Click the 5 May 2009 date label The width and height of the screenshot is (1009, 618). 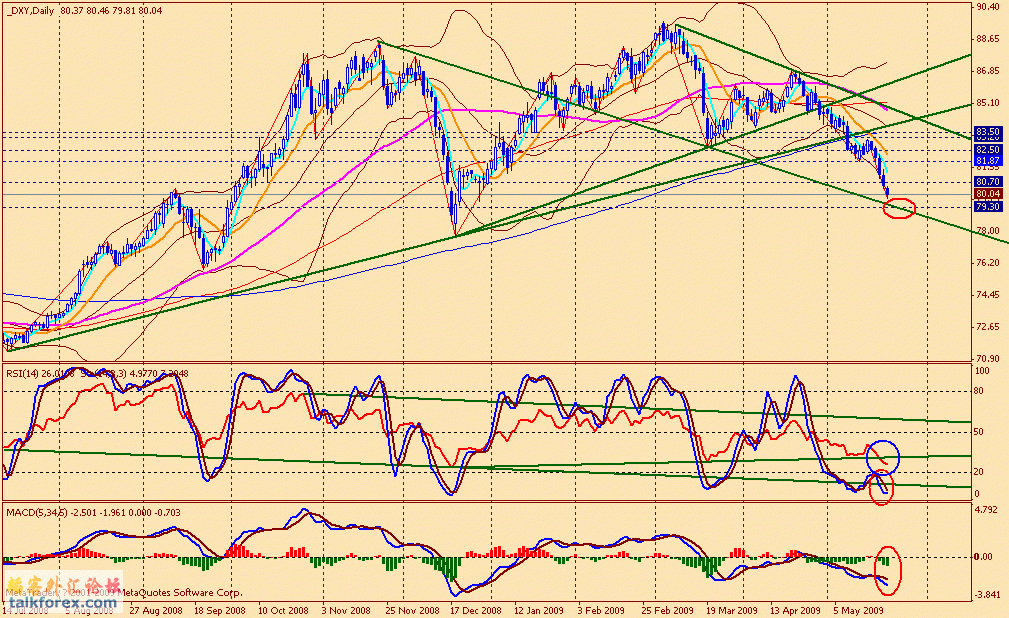click(x=858, y=610)
